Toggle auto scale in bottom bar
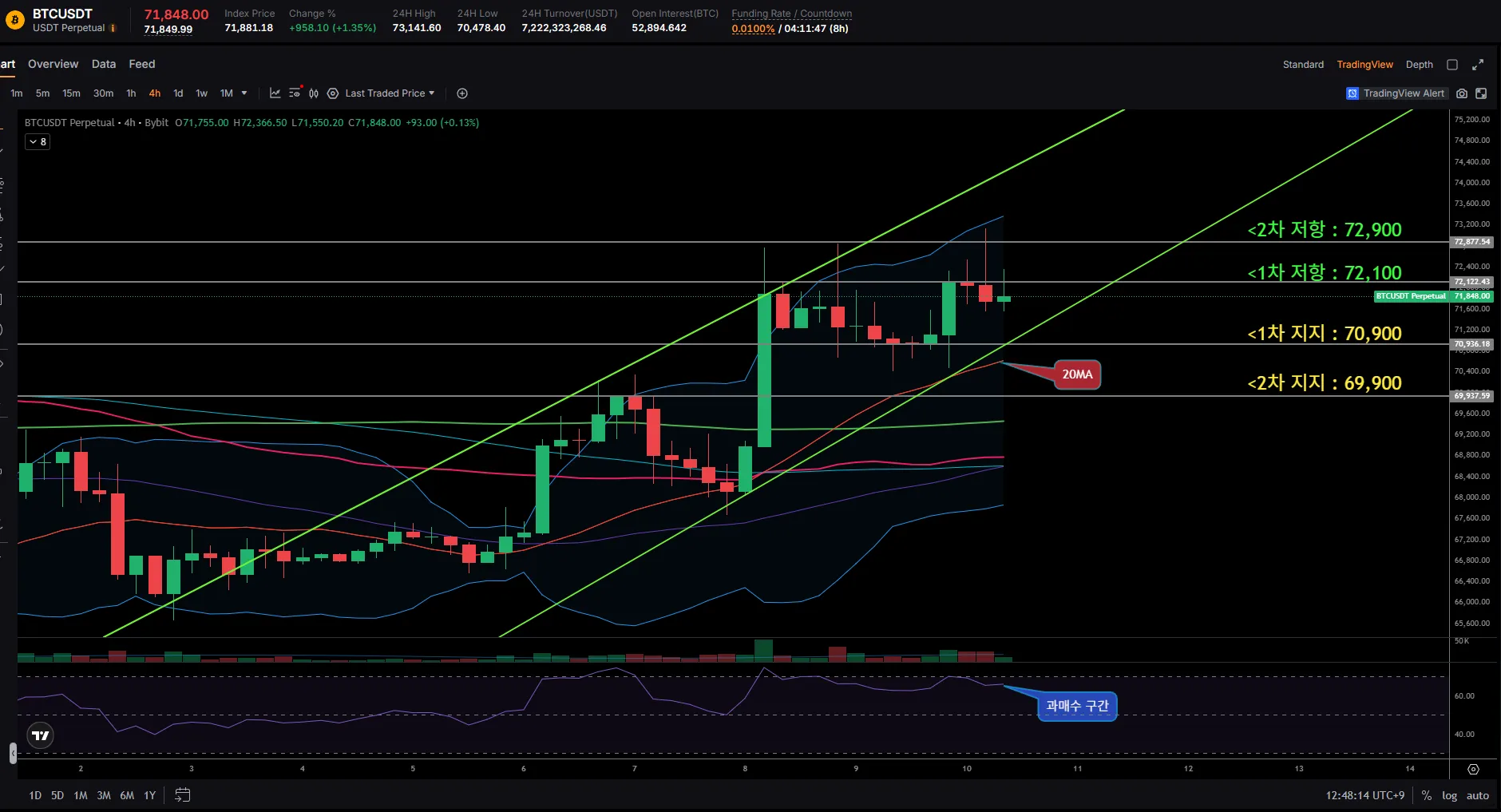Screen dimensions: 1501x812 1477,796
